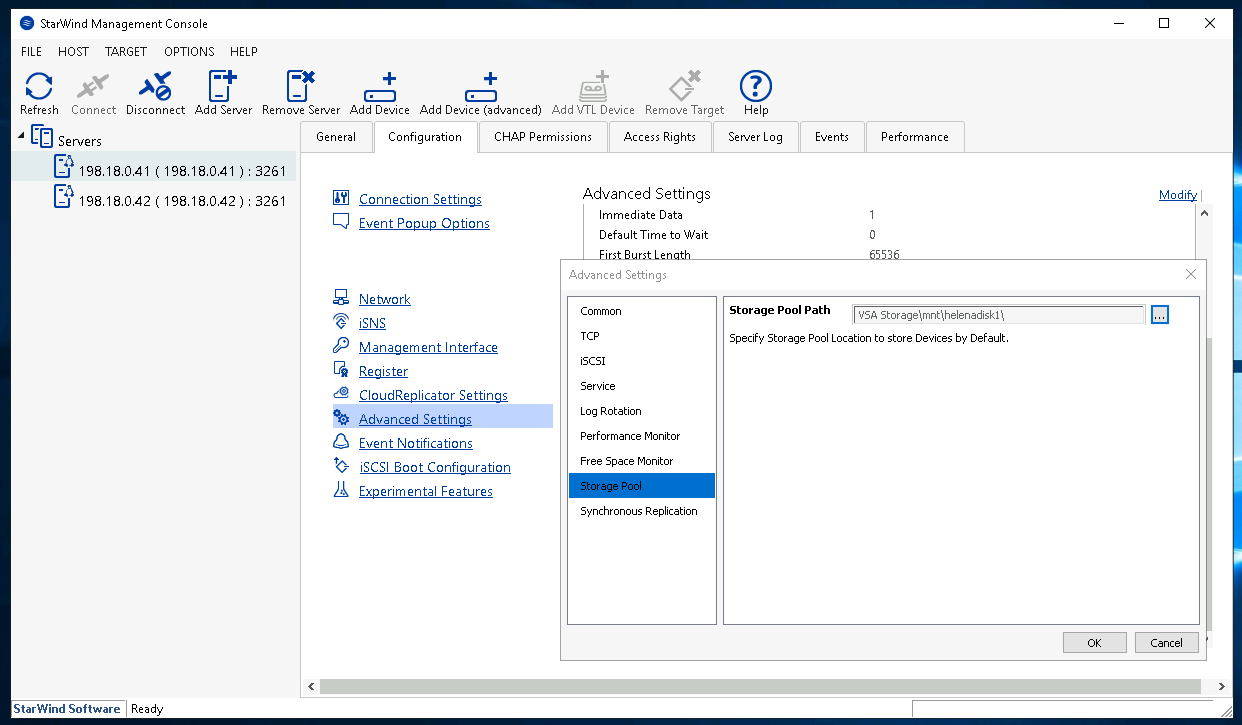
Task: Select server 198.18.0.42 in tree
Action: coord(182,201)
